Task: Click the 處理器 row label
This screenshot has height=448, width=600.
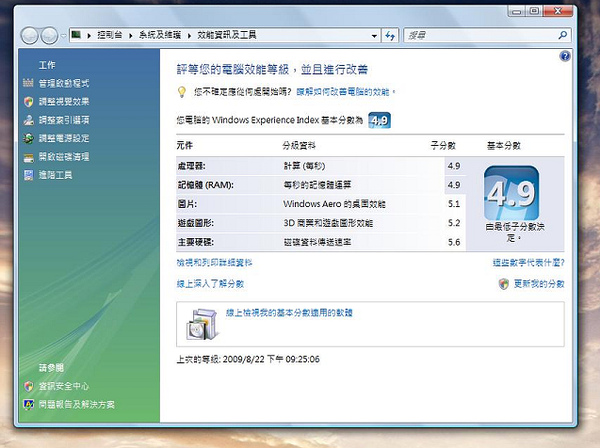Action: point(191,166)
